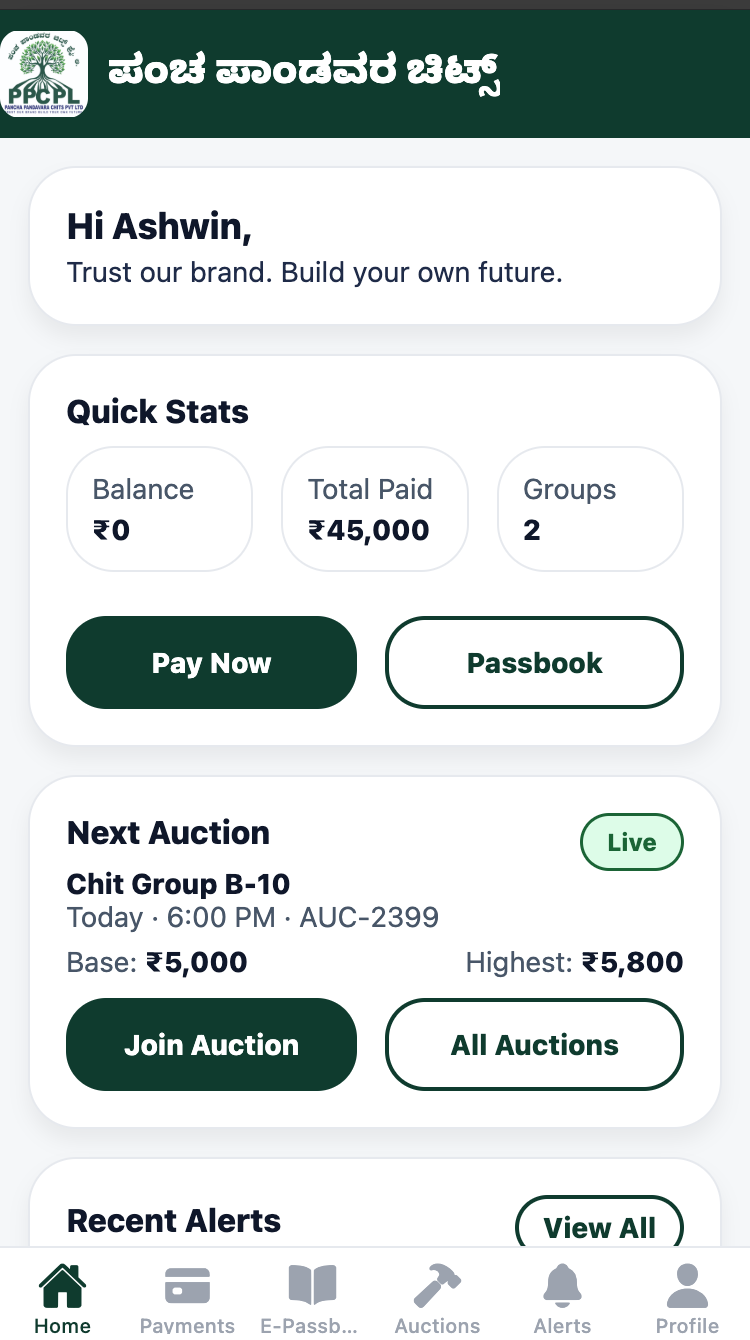Open Payments card icon in bottom bar

(187, 1286)
